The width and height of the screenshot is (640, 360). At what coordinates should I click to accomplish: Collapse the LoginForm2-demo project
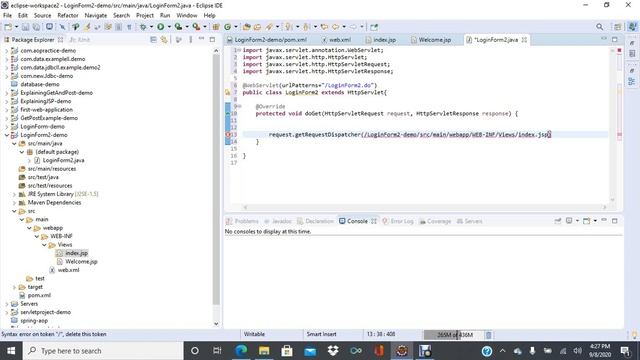pos(7,135)
